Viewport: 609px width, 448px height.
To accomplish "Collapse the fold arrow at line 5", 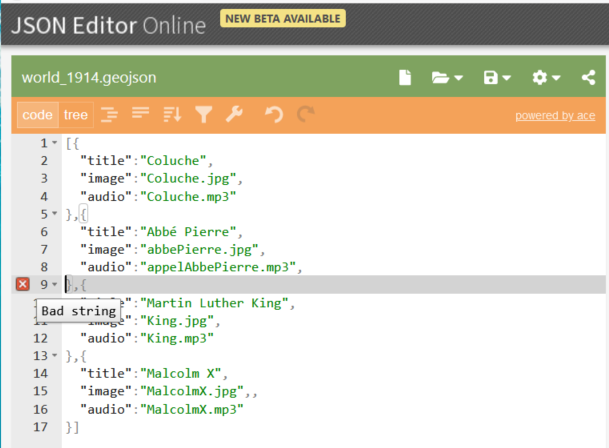I will coord(55,213).
